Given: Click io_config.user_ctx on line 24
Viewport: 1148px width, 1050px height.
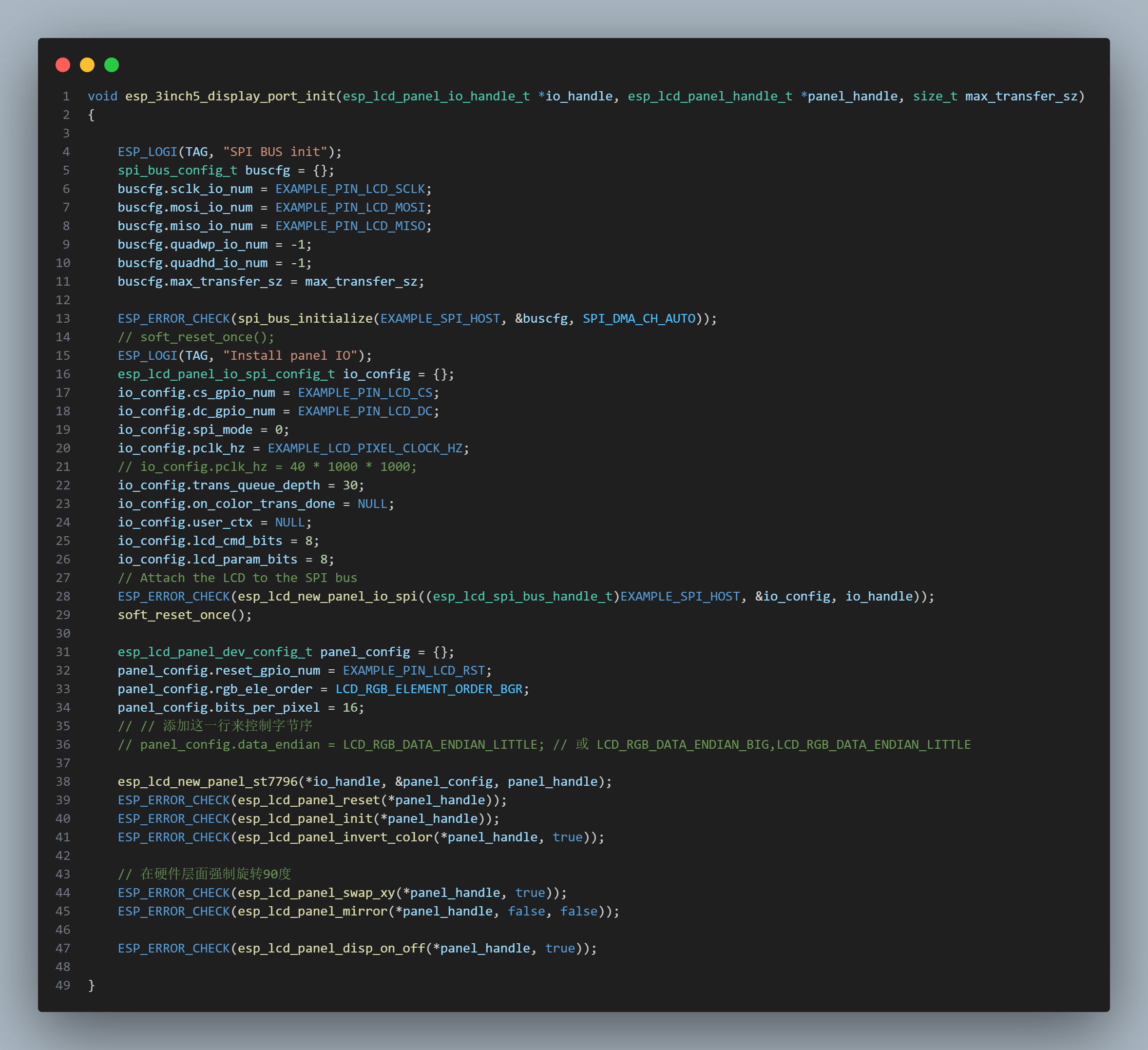Looking at the screenshot, I should click(185, 522).
